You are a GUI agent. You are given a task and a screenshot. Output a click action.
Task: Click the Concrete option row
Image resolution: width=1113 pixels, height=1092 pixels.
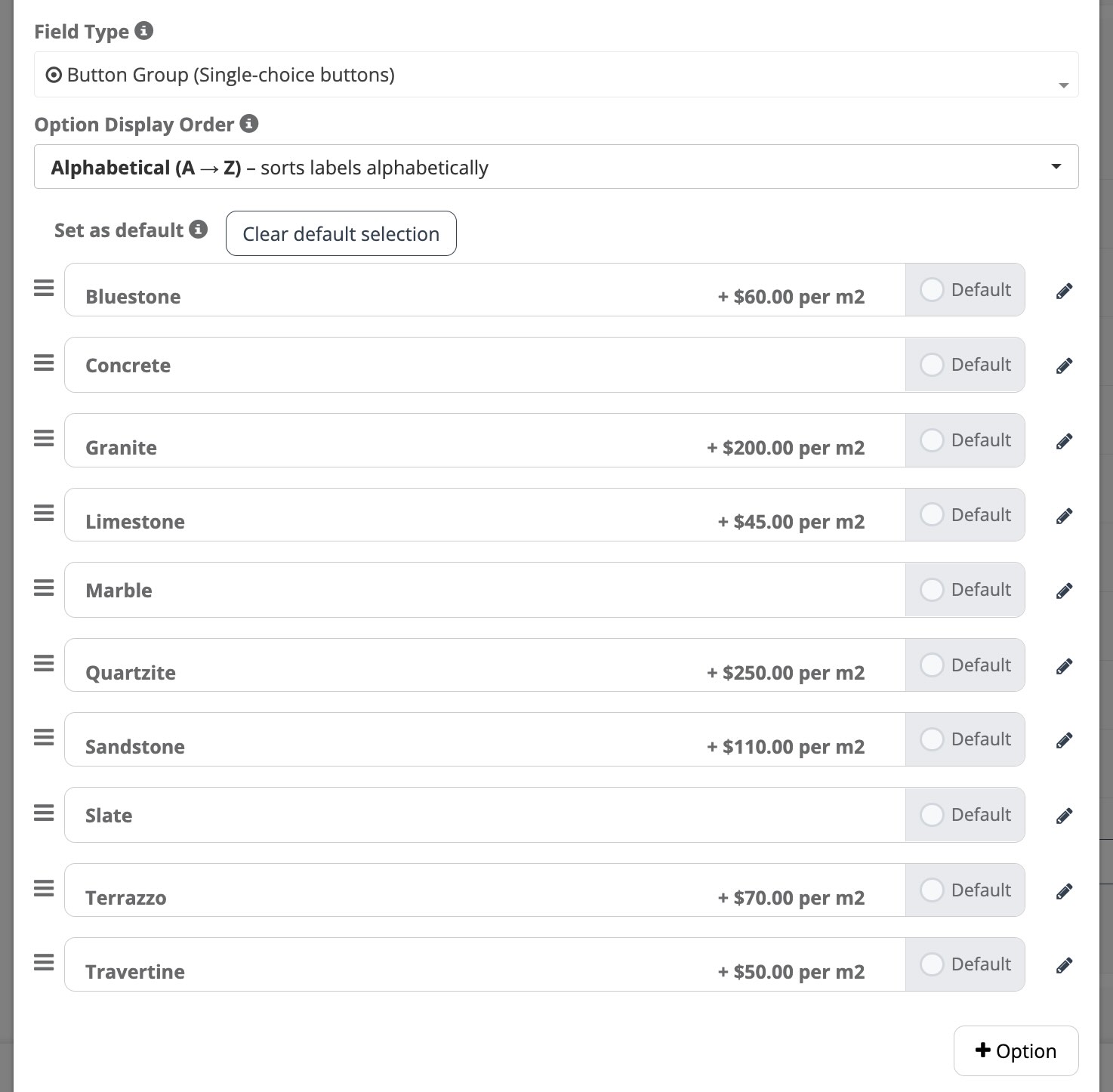tap(483, 366)
